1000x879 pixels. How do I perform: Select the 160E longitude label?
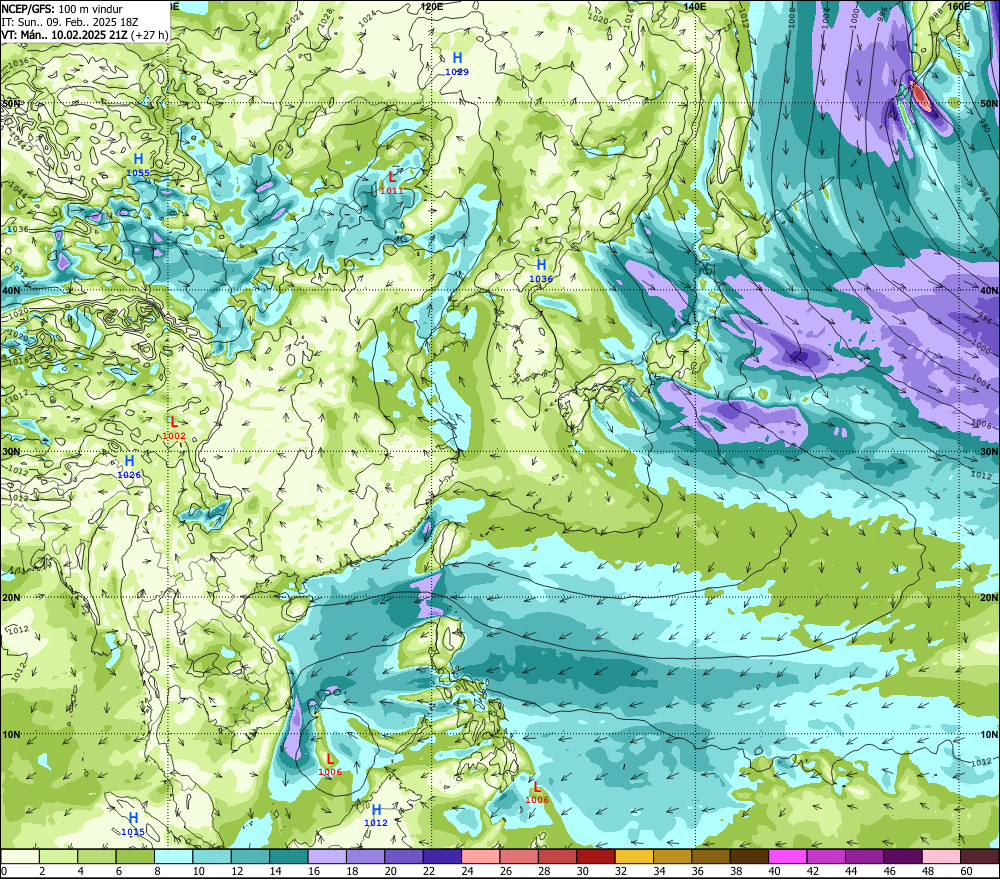(x=958, y=6)
